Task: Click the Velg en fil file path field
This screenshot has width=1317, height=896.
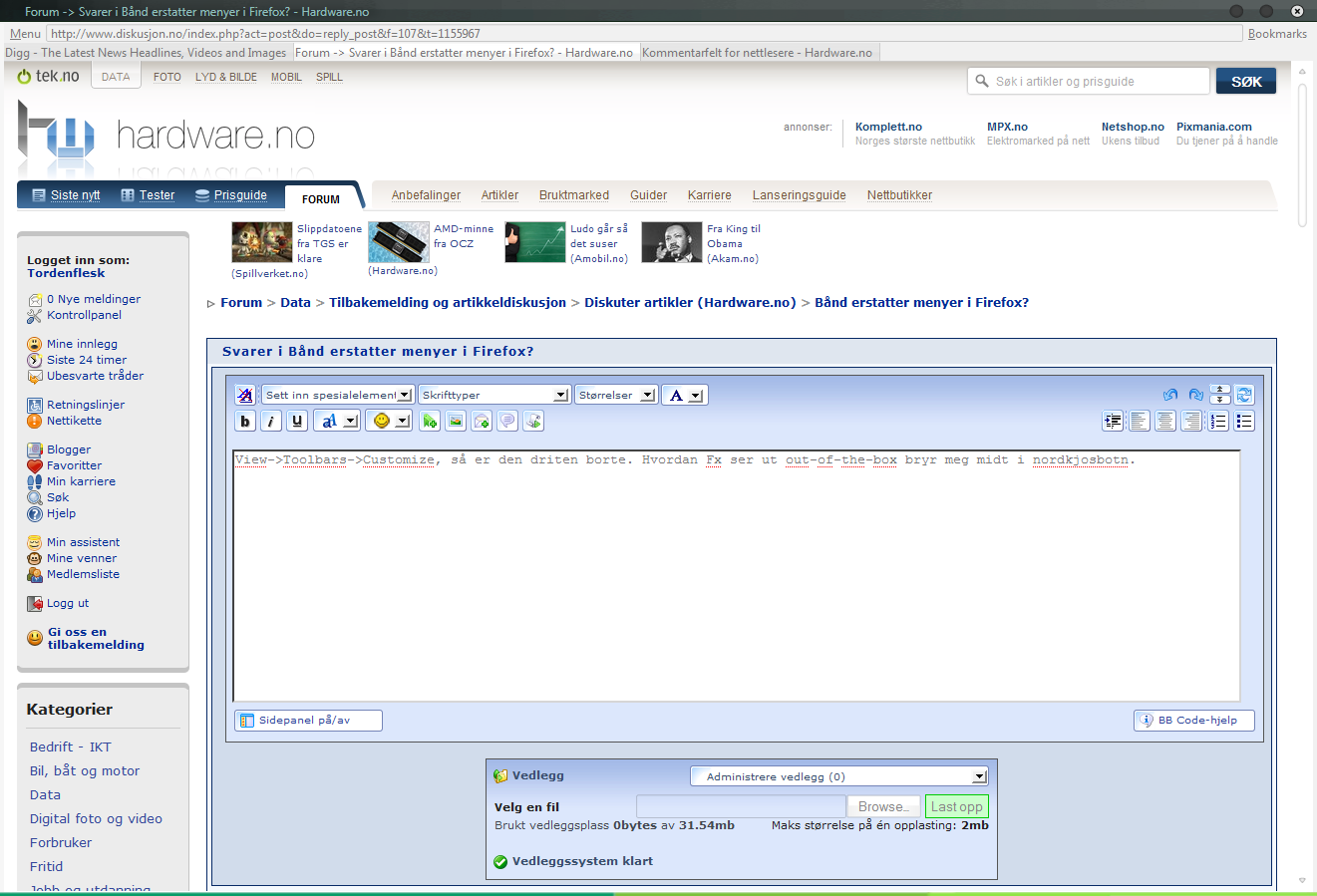Action: click(741, 806)
